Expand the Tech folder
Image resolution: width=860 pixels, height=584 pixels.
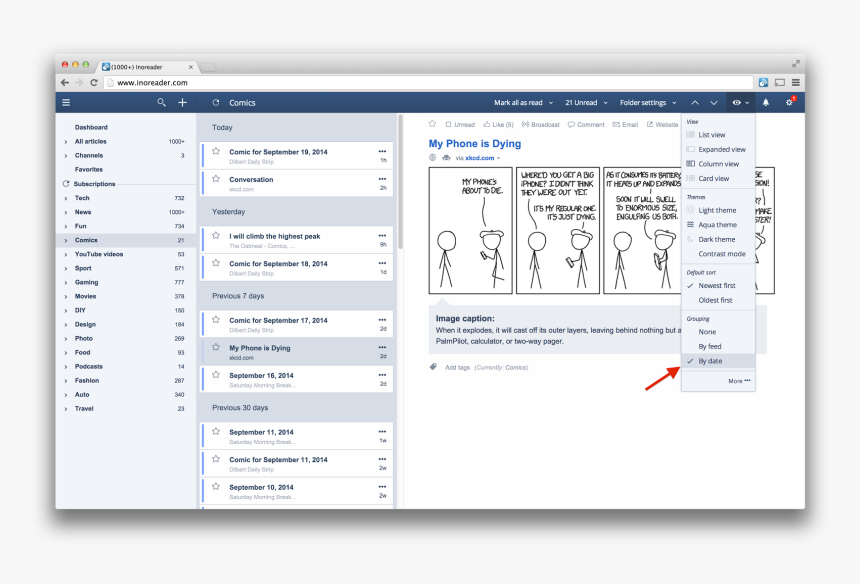coord(66,198)
